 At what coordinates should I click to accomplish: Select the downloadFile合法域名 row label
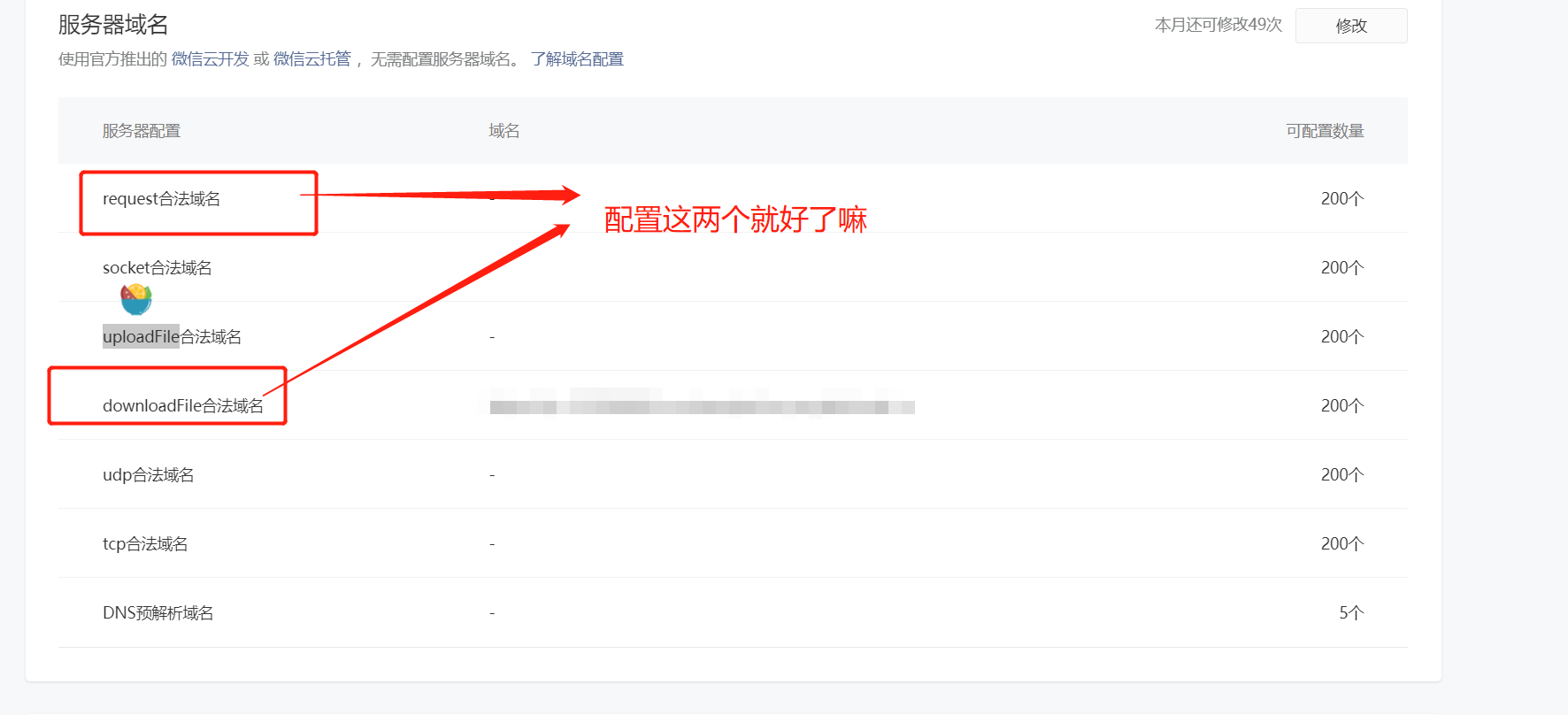(183, 406)
